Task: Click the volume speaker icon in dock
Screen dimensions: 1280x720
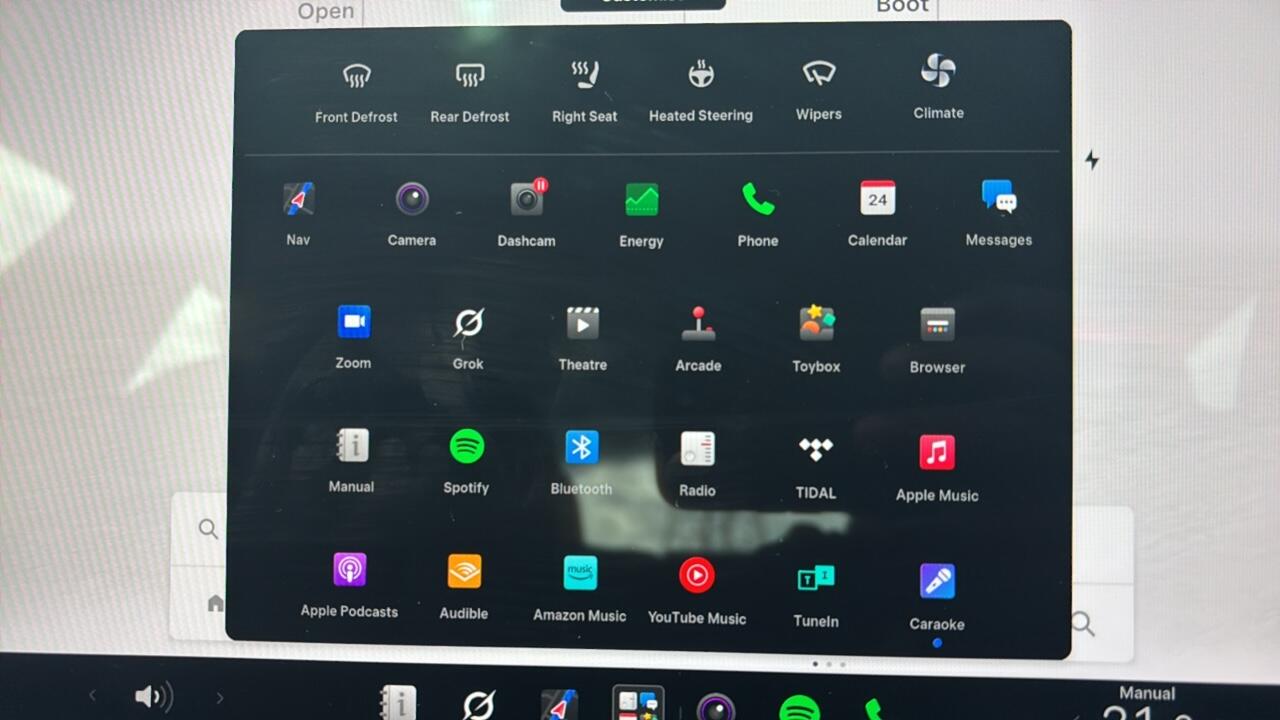Action: [153, 696]
